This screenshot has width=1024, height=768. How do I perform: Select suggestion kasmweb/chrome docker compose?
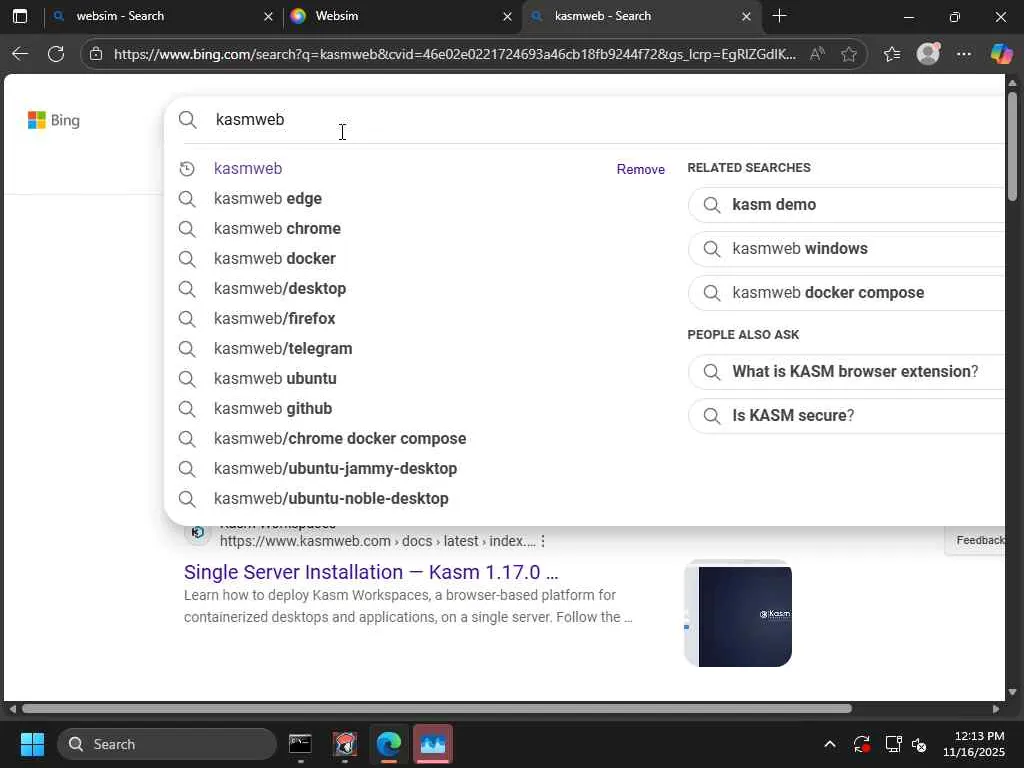tap(340, 439)
